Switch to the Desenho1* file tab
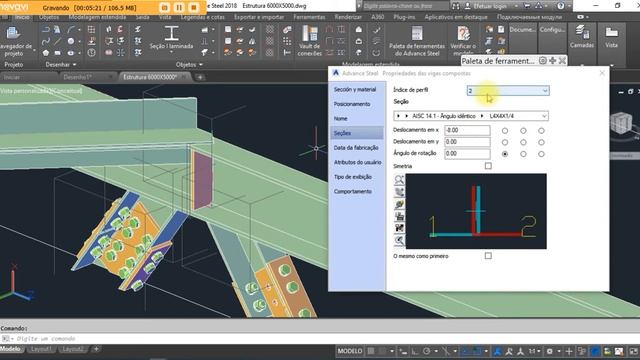This screenshot has height=360, width=640. point(77,77)
